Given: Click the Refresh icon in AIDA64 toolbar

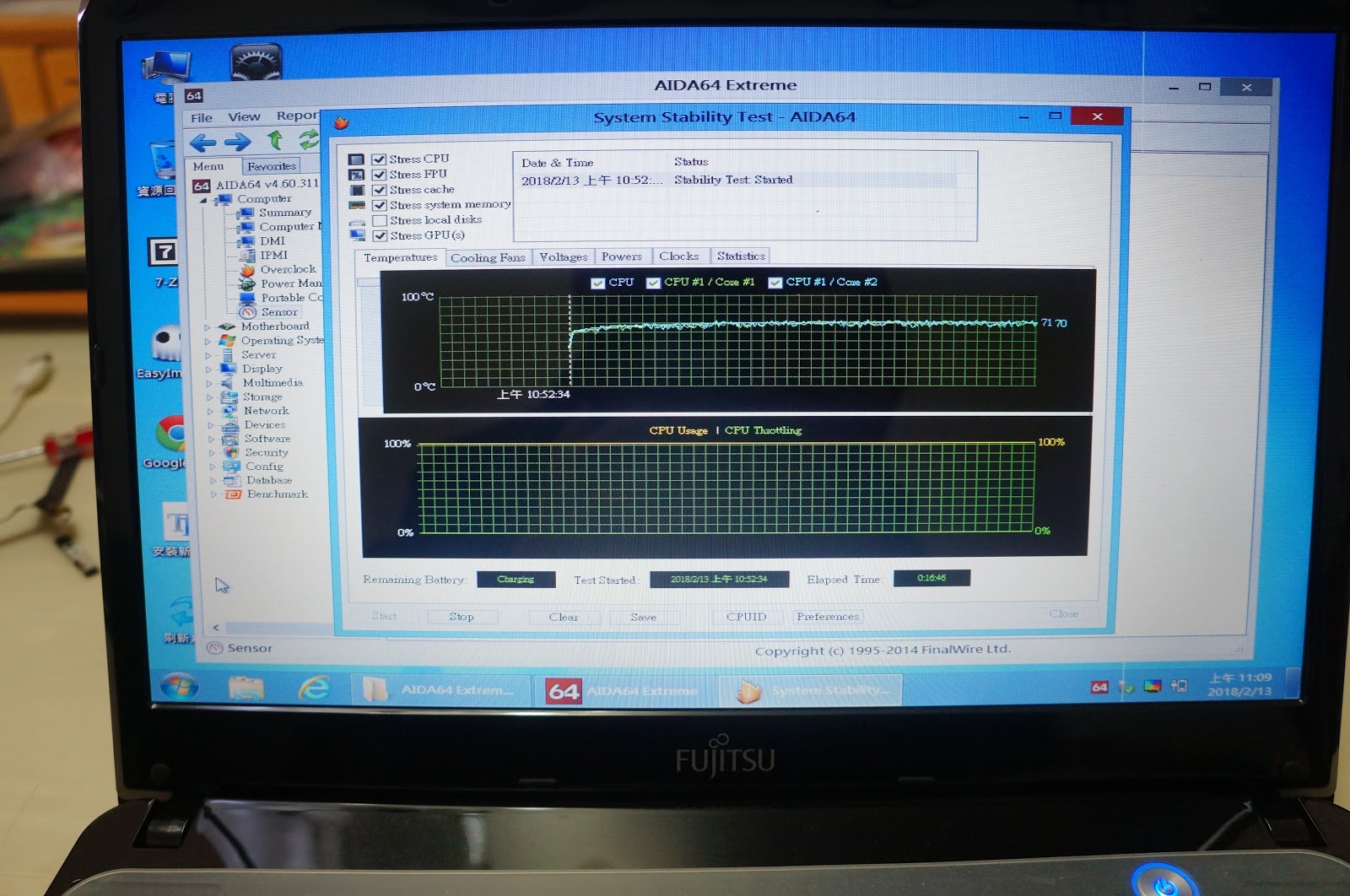Looking at the screenshot, I should click(x=309, y=138).
